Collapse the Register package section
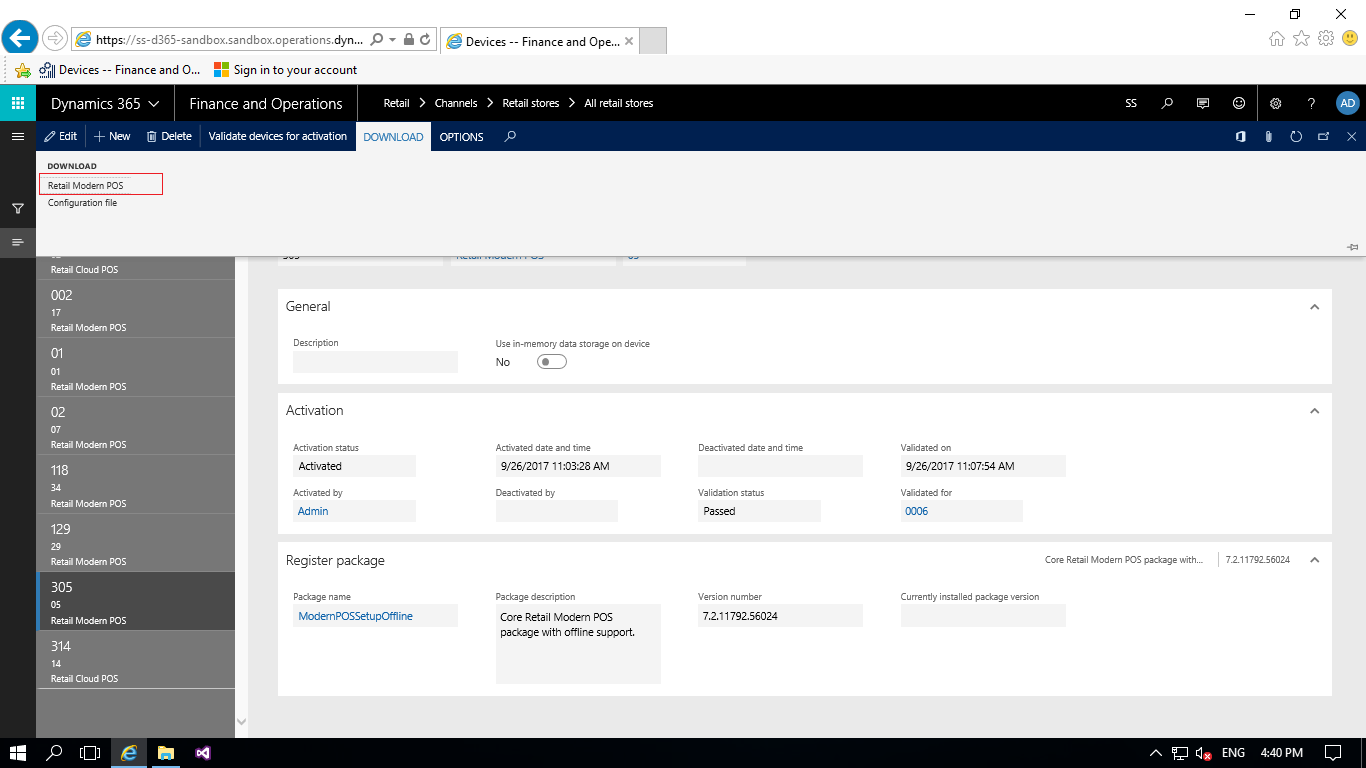Screen dimensions: 1366x768 pos(1314,560)
